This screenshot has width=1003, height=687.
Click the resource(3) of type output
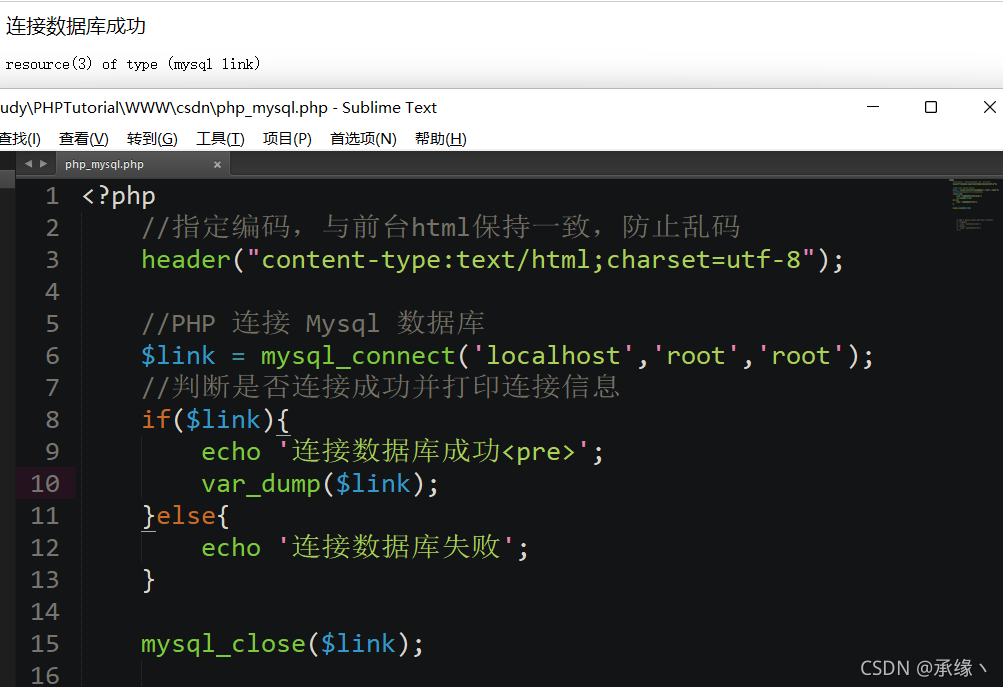(x=133, y=64)
